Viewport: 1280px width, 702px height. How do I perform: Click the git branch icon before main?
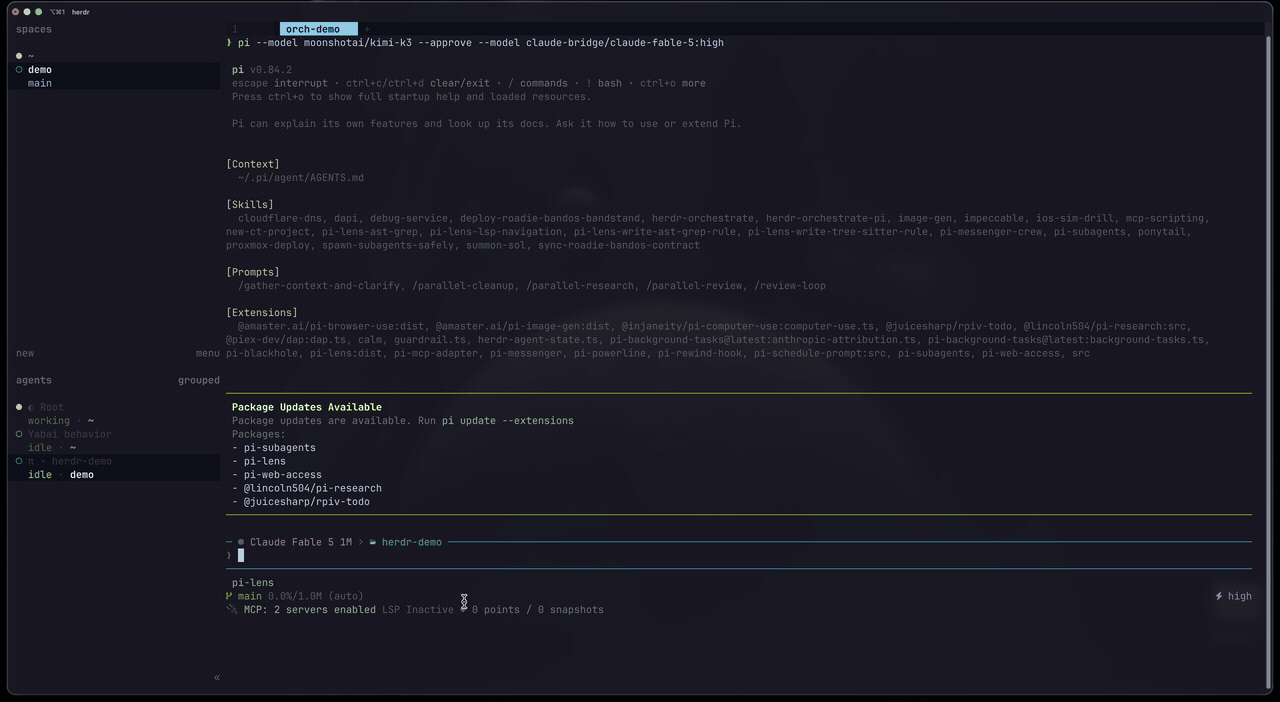[x=230, y=596]
